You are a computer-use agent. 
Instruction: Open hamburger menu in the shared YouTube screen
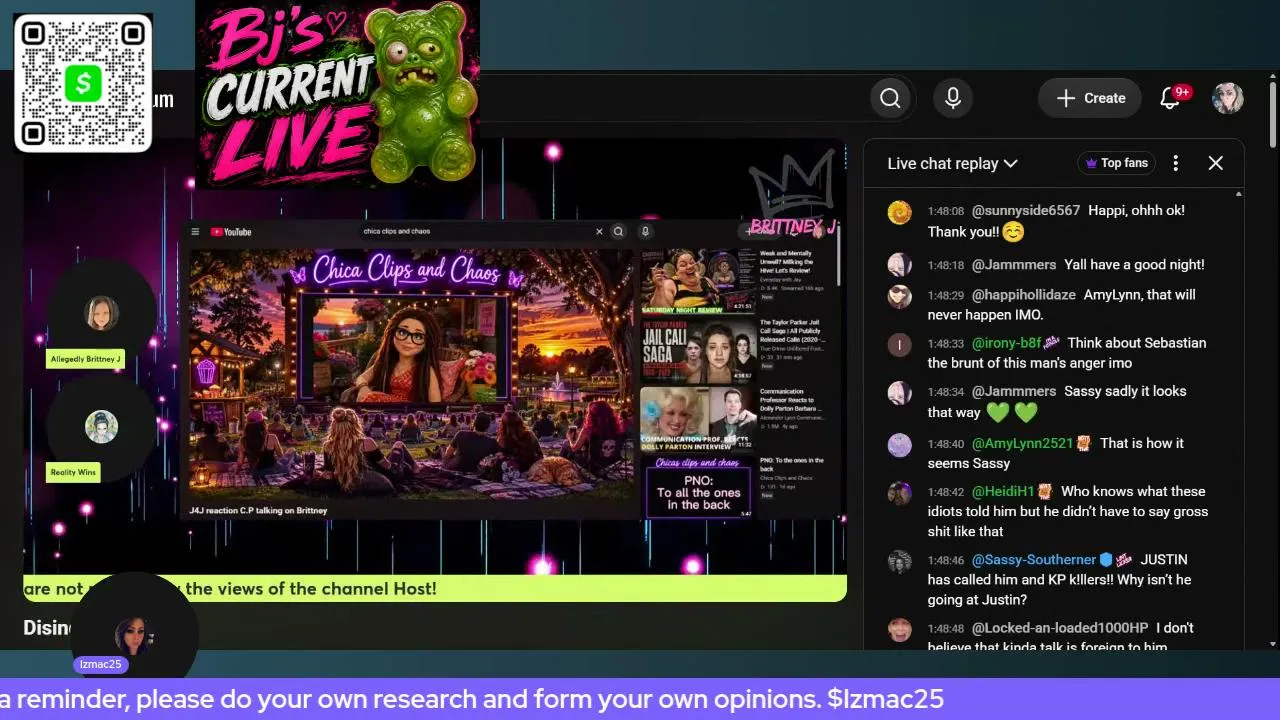point(195,232)
